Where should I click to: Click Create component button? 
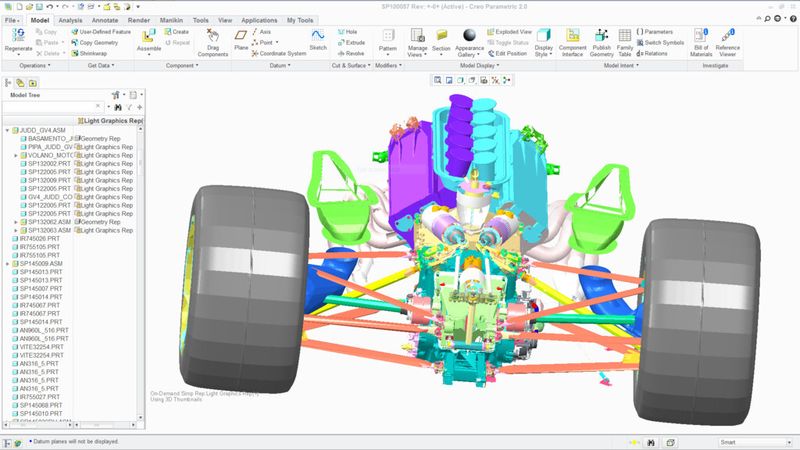(x=177, y=32)
